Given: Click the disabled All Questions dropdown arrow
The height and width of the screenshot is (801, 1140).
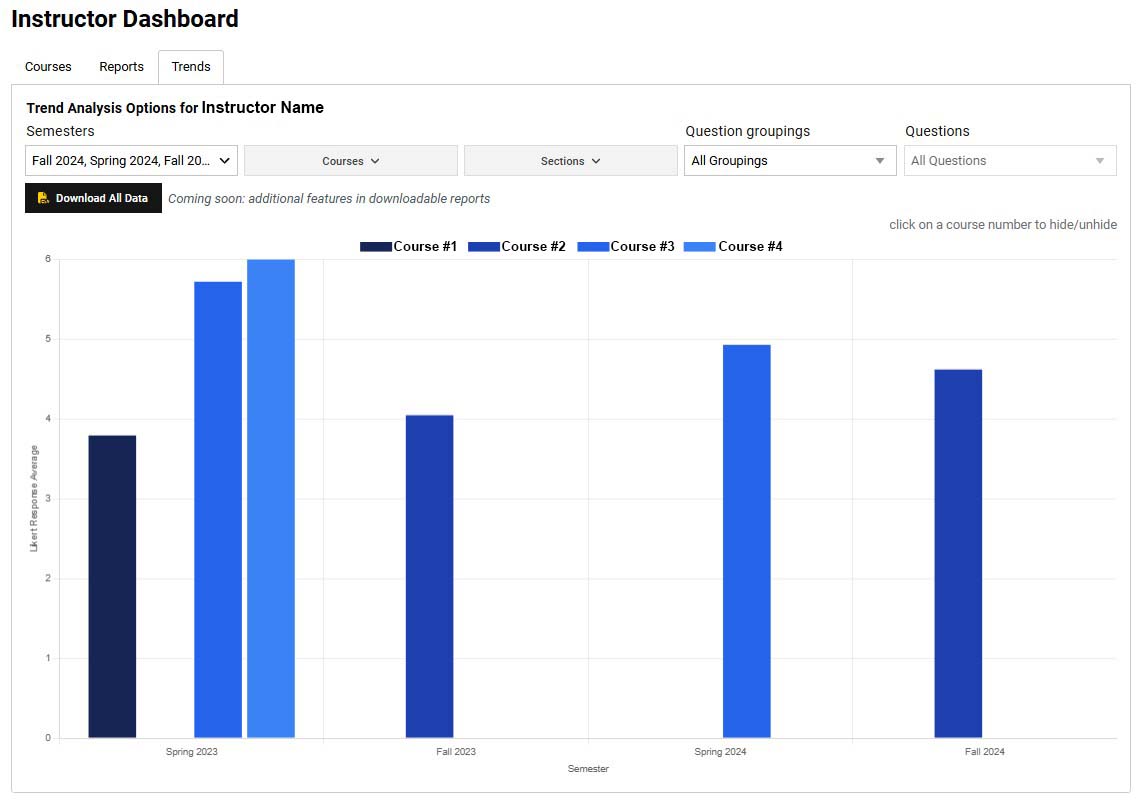Looking at the screenshot, I should click(x=1101, y=160).
